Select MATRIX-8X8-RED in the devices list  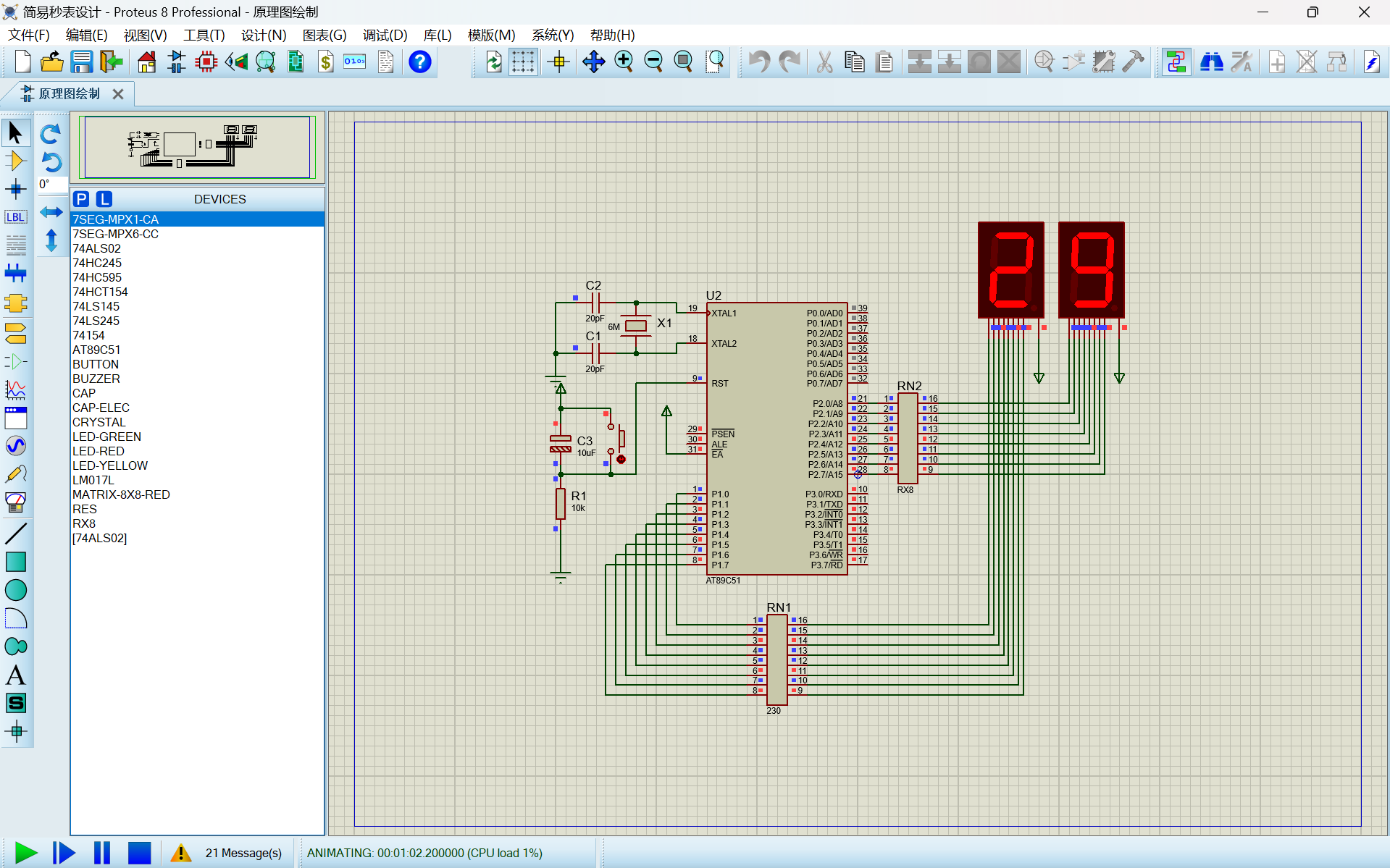[196, 494]
